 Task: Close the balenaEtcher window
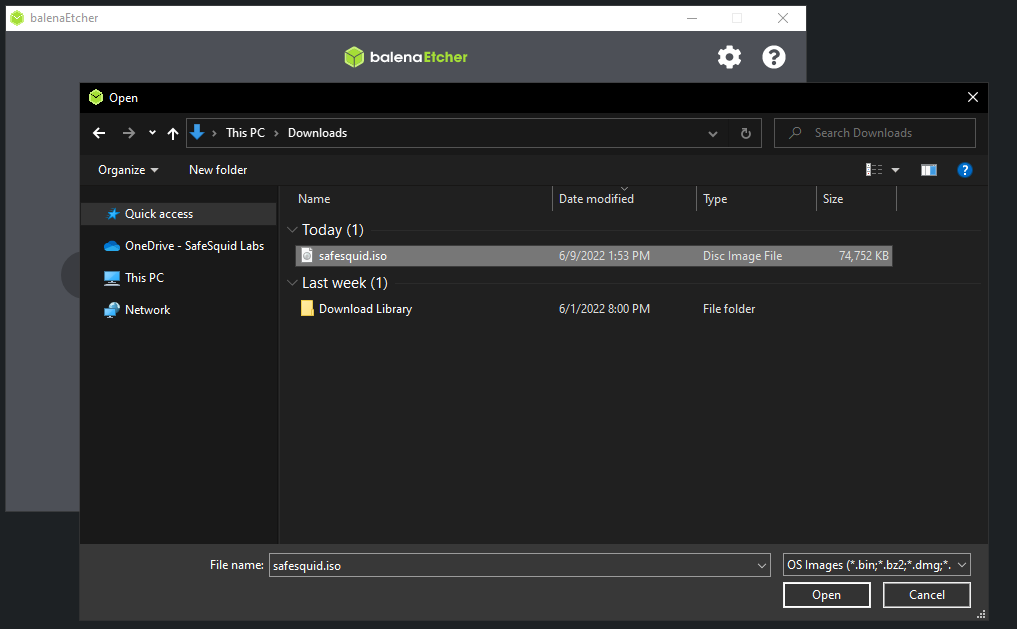[783, 18]
